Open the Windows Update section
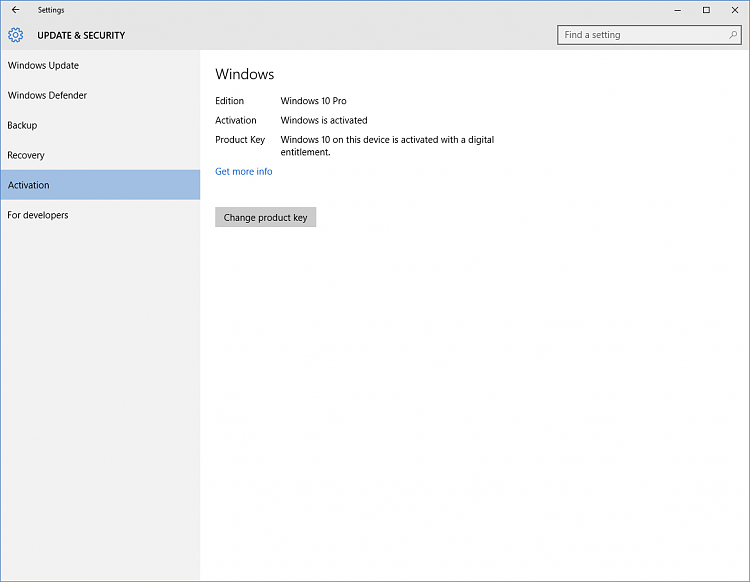 coord(100,66)
